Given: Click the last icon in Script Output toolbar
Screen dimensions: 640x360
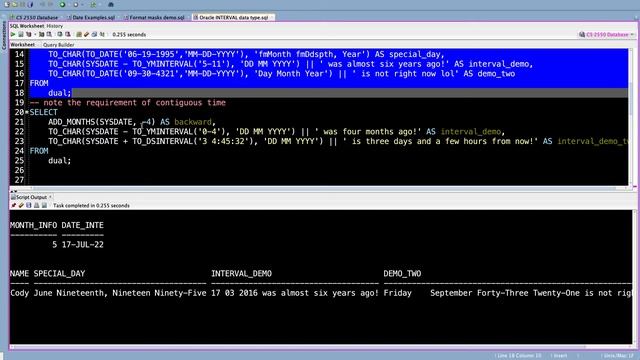Looking at the screenshot, I should pyautogui.click(x=44, y=205).
